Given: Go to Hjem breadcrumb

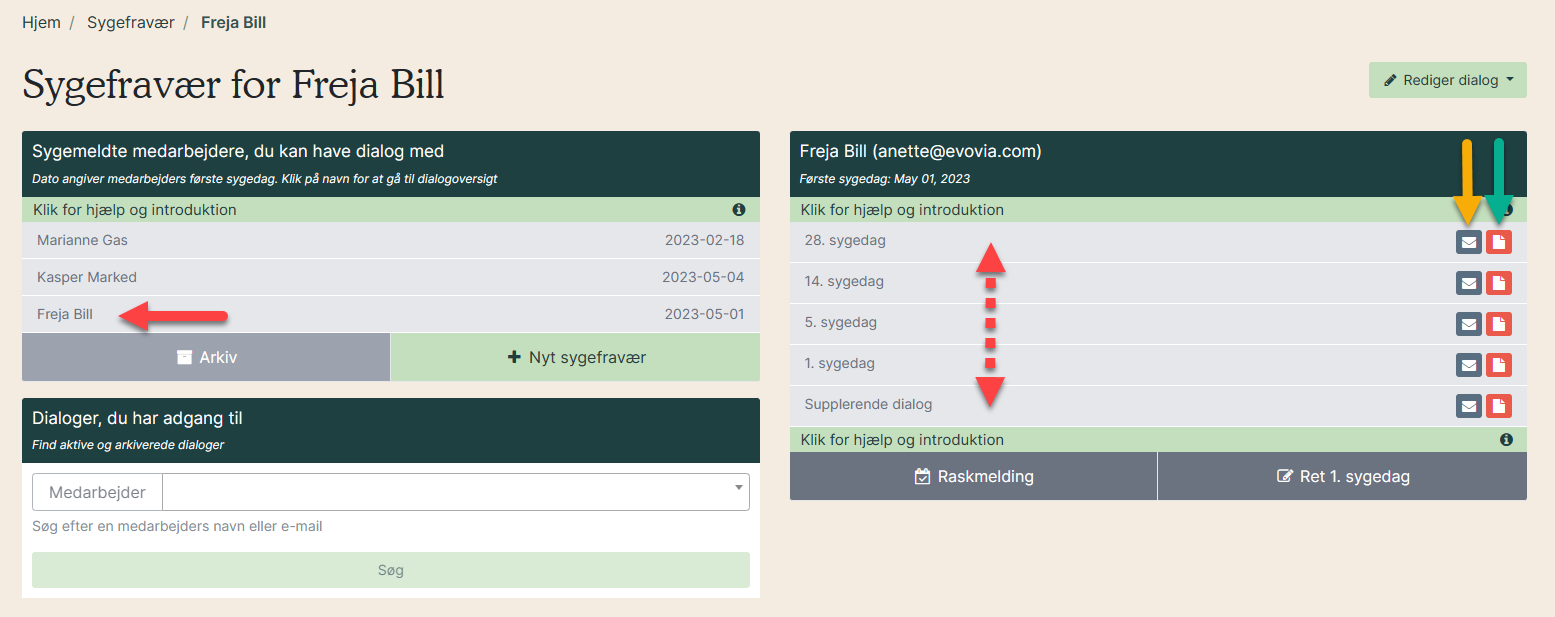Looking at the screenshot, I should pos(41,22).
